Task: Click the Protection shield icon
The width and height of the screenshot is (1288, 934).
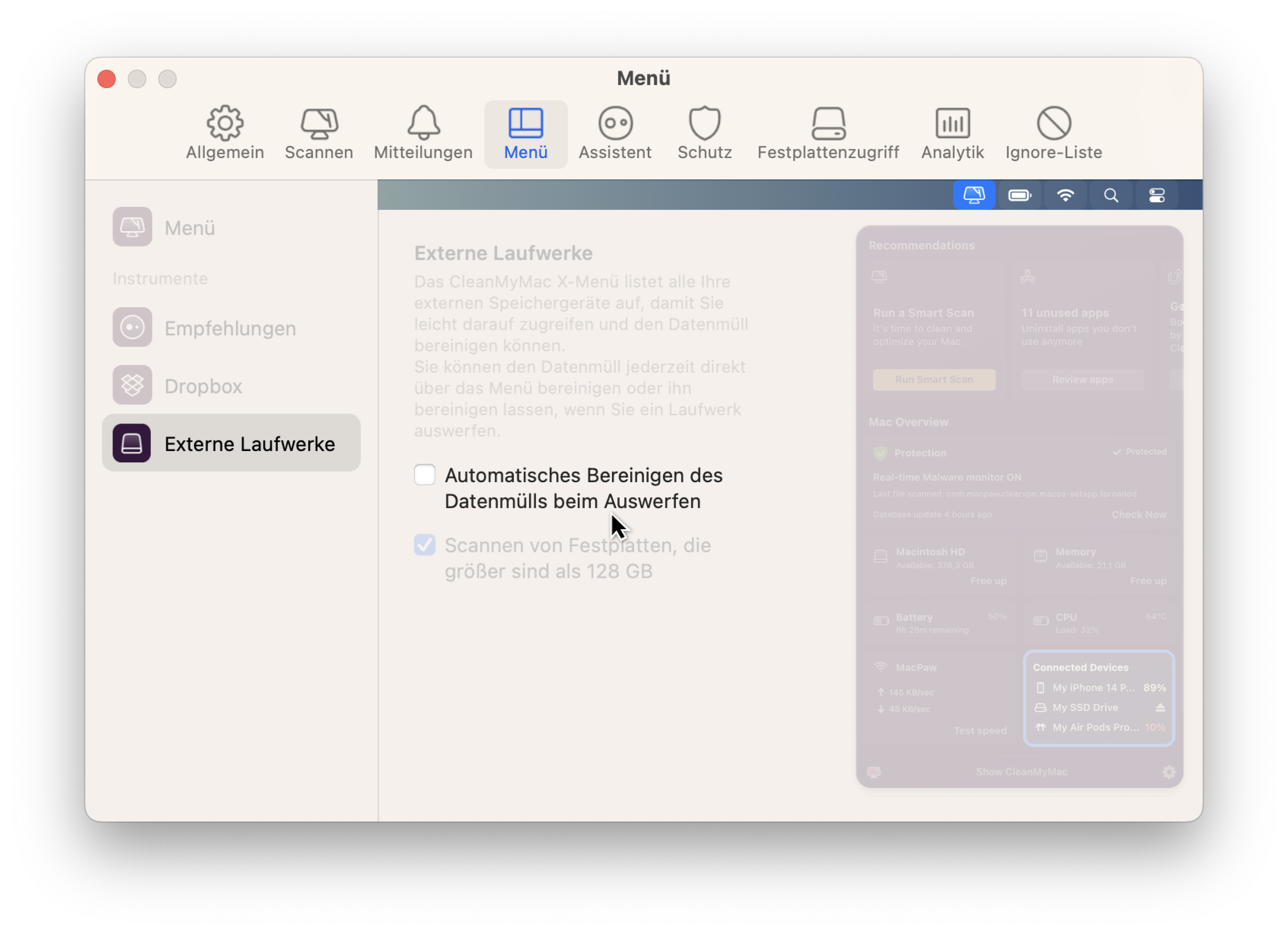Action: (x=880, y=453)
